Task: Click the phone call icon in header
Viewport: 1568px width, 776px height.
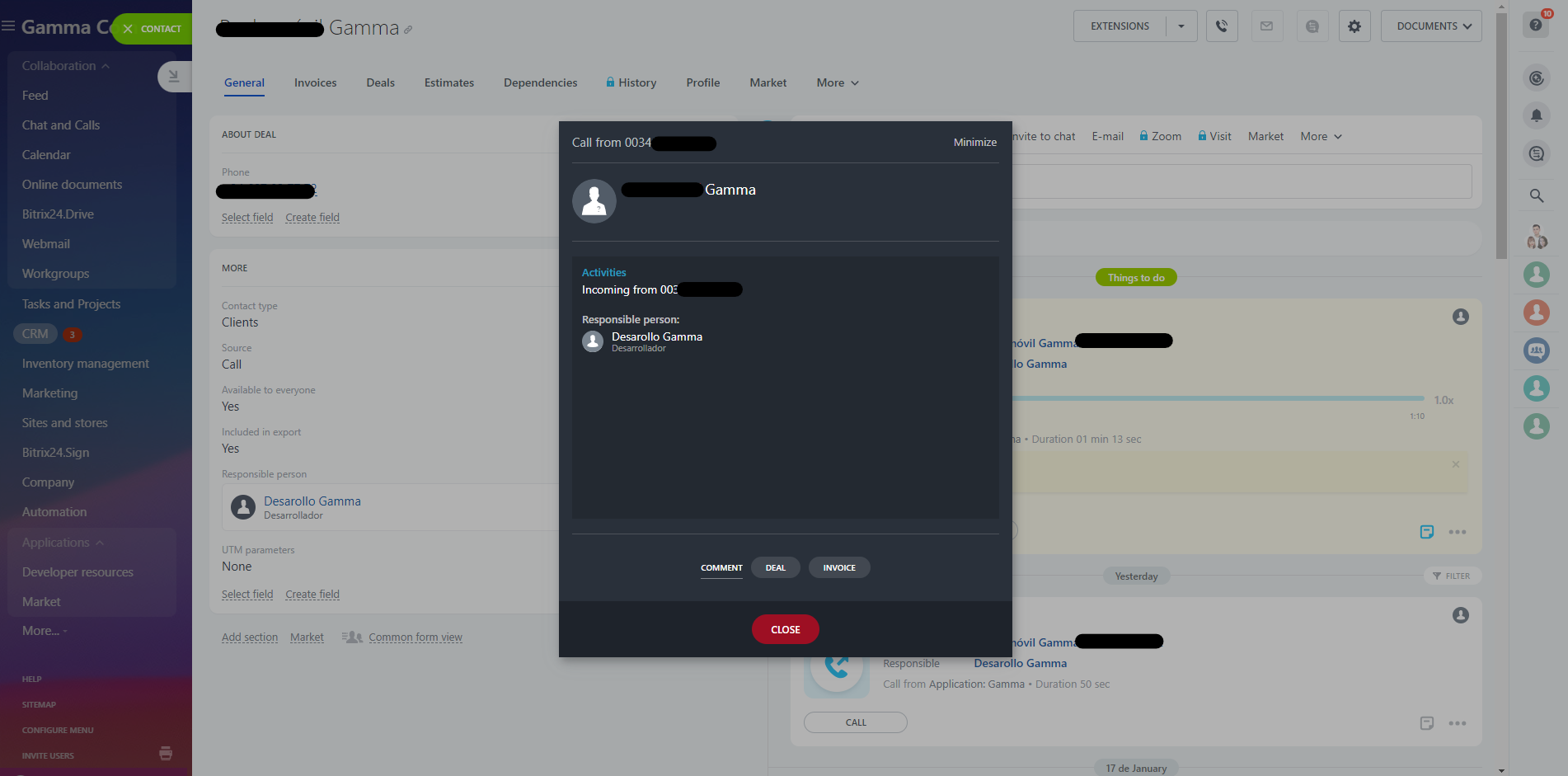Action: point(1221,26)
